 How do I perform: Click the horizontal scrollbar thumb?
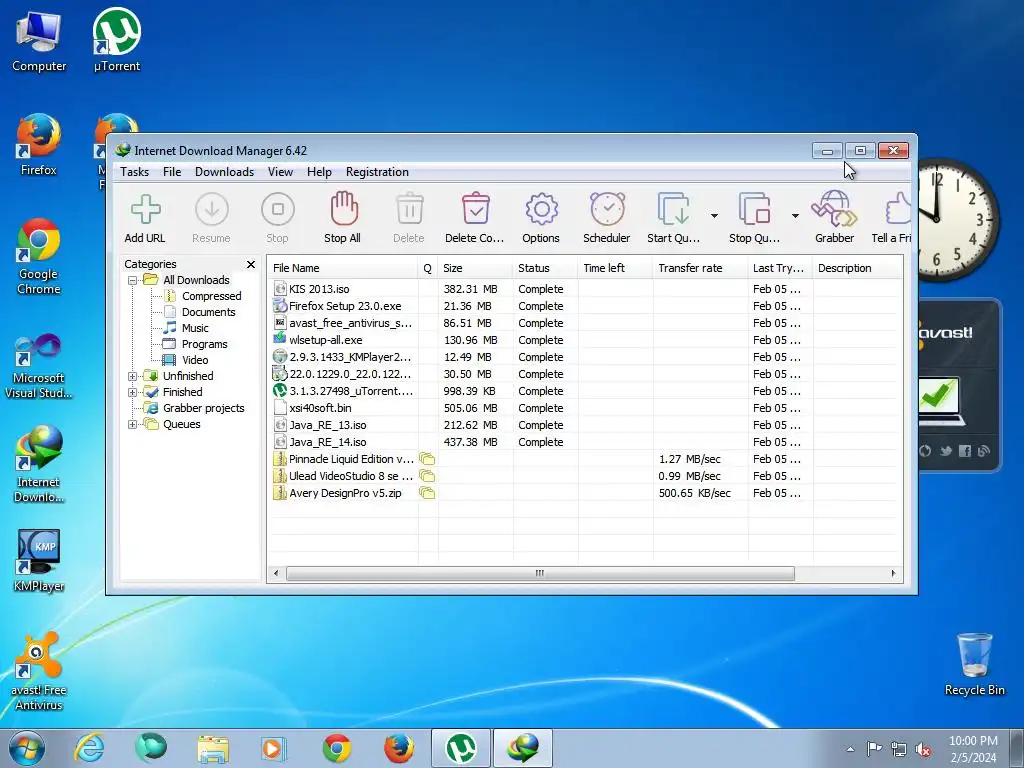pyautogui.click(x=540, y=573)
